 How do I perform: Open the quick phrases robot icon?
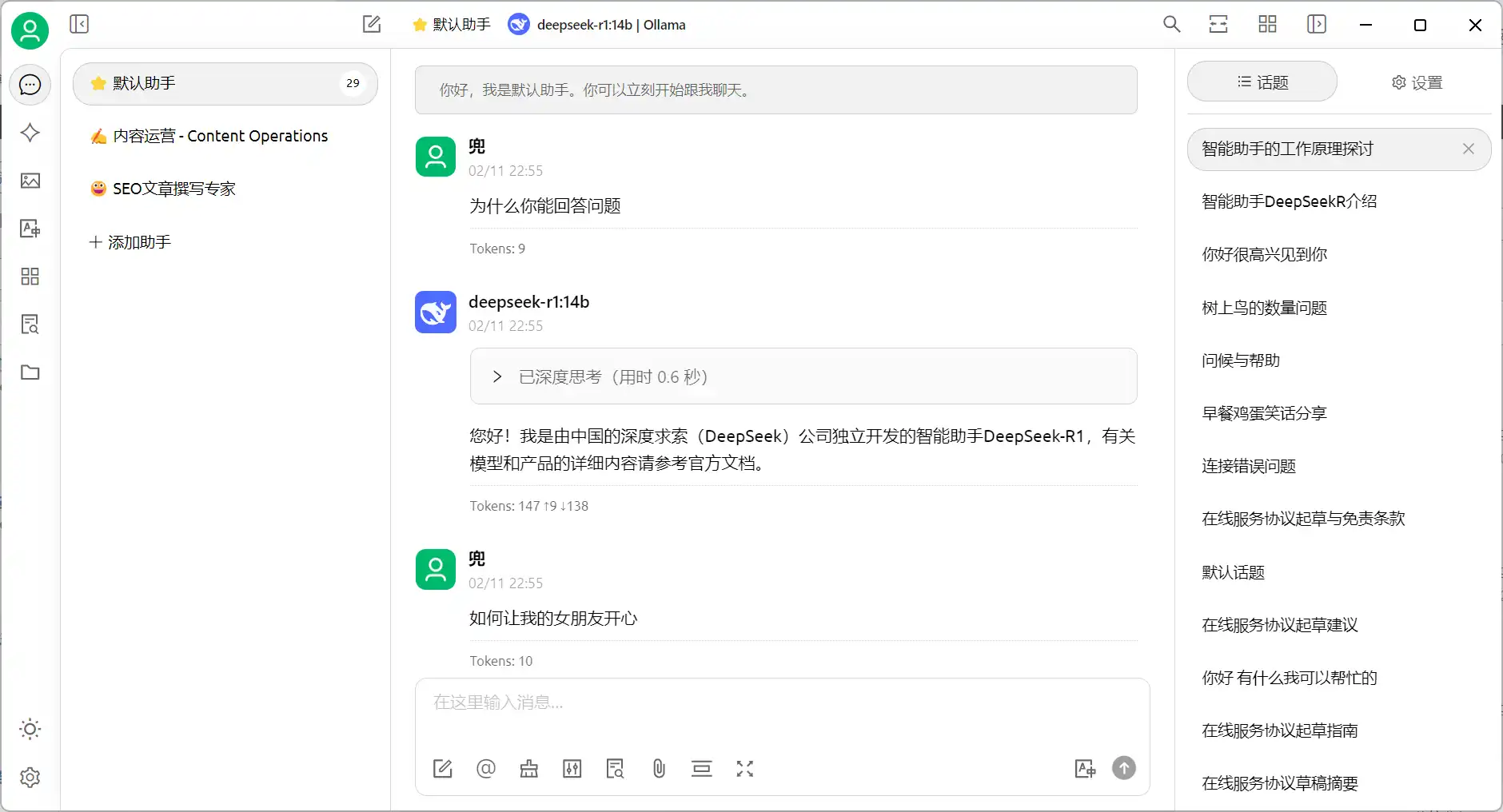coord(529,769)
